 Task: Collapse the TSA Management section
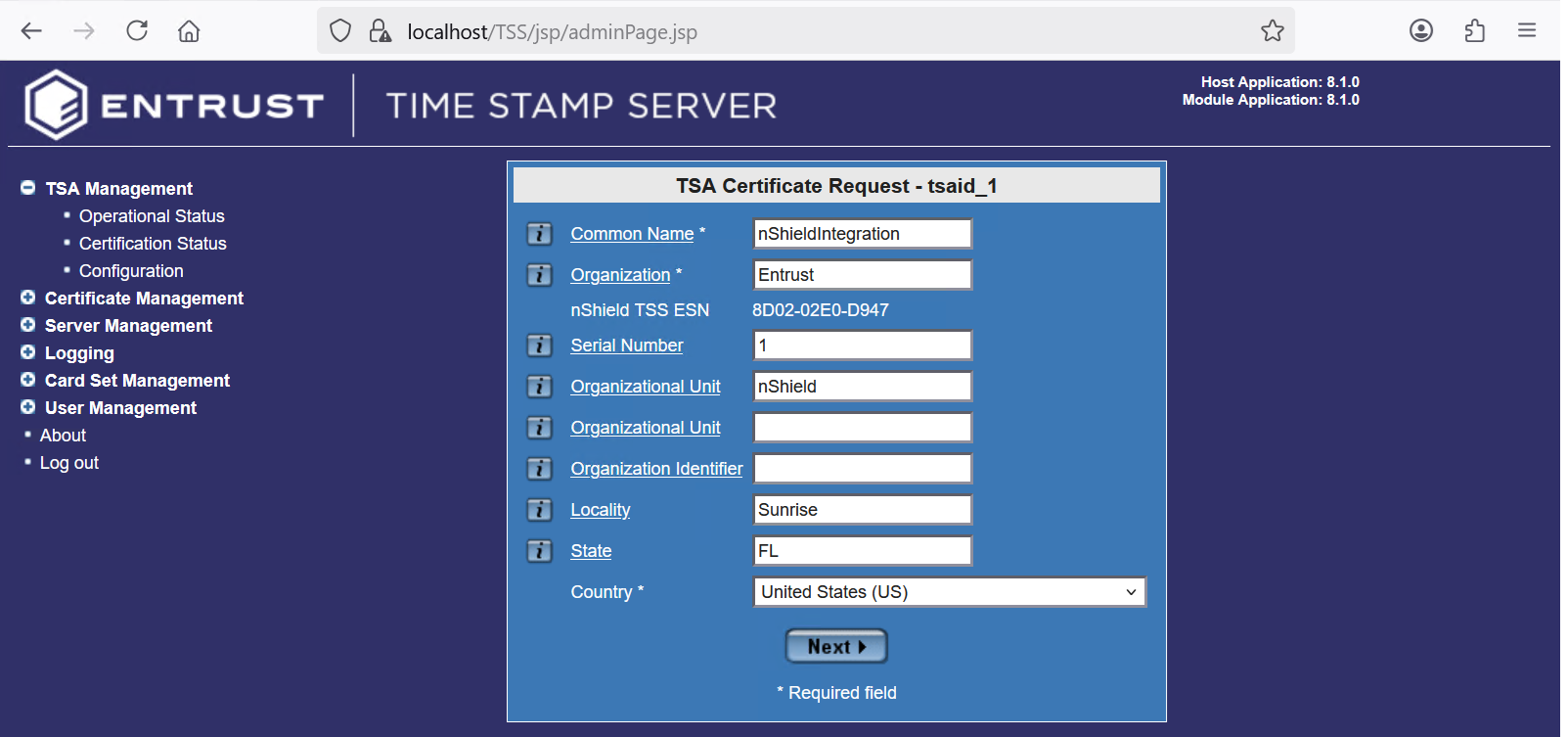click(27, 188)
